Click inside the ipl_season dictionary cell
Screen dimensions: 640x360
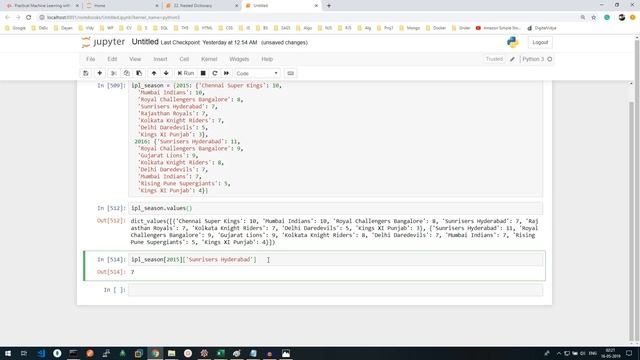336,138
